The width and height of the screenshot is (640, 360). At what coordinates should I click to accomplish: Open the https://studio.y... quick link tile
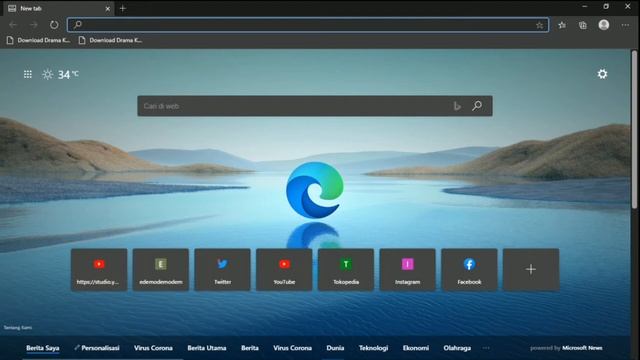click(x=99, y=270)
